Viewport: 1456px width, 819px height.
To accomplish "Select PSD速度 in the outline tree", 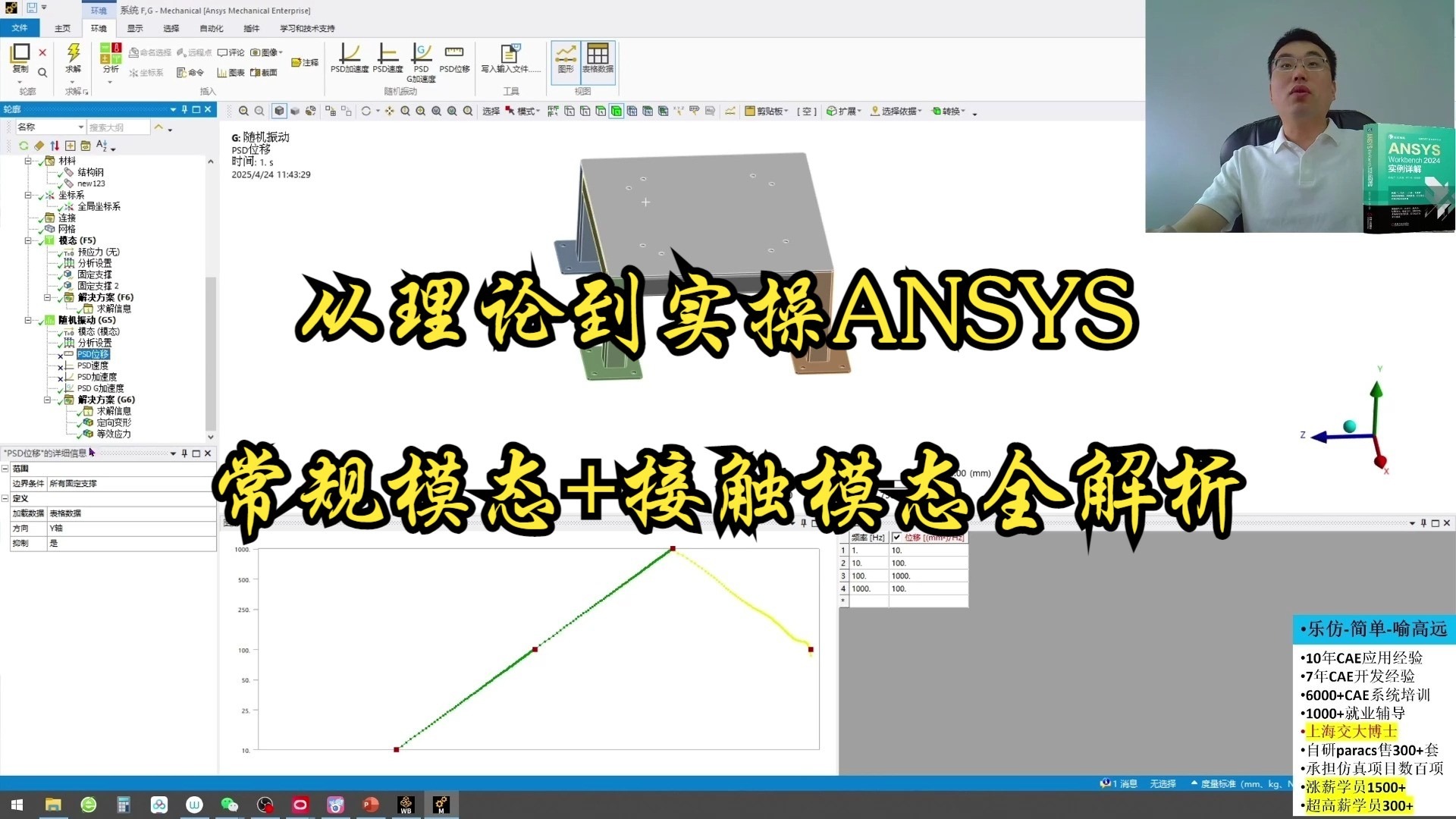I will (93, 366).
